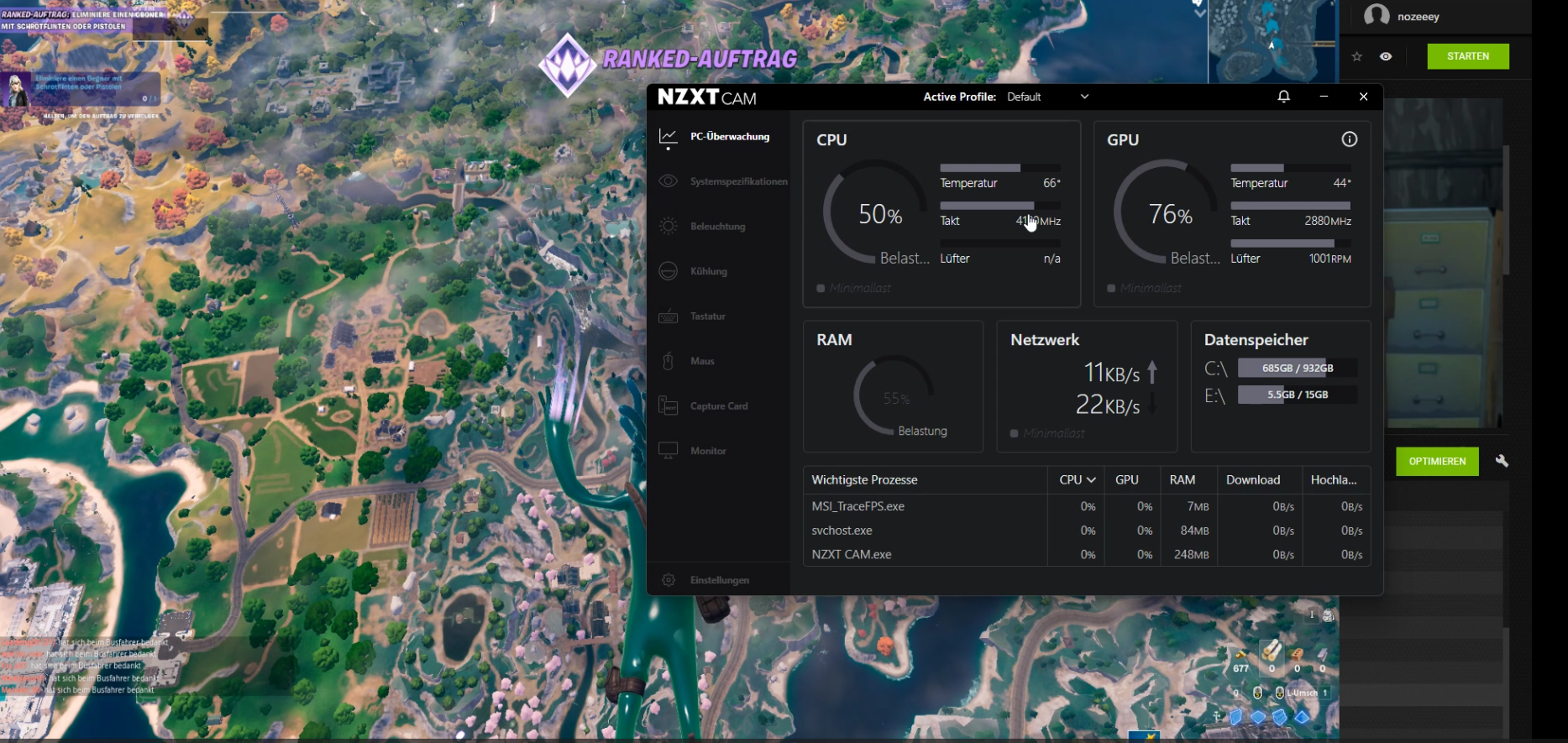The image size is (1568, 743).
Task: Toggle CPU Minimallast checkbox
Action: click(x=821, y=288)
